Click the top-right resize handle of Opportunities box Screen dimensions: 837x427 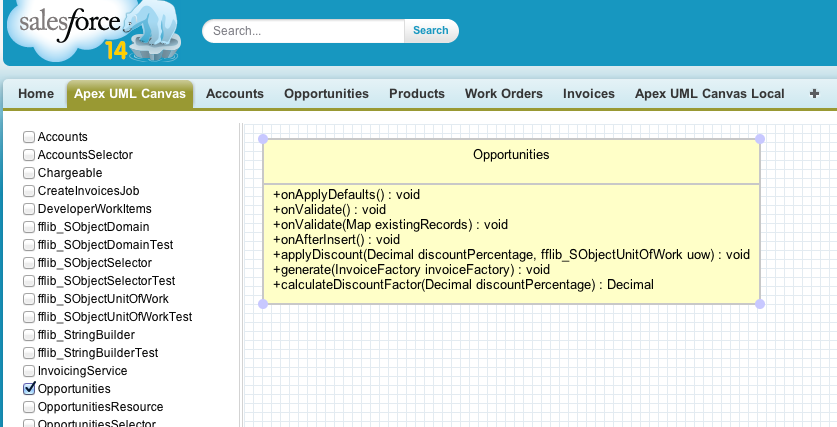[760, 139]
